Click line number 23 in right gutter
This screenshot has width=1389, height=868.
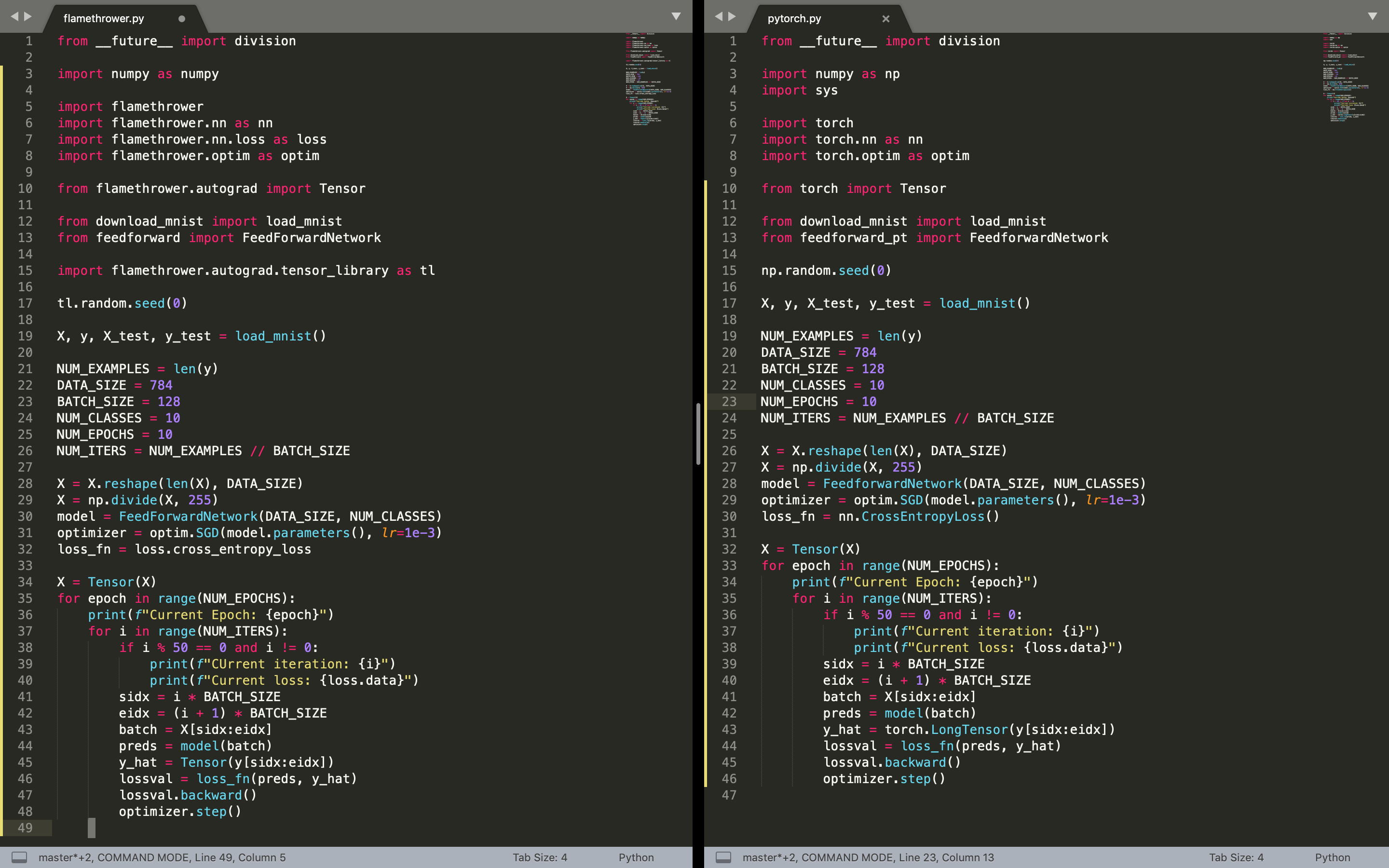click(x=729, y=401)
